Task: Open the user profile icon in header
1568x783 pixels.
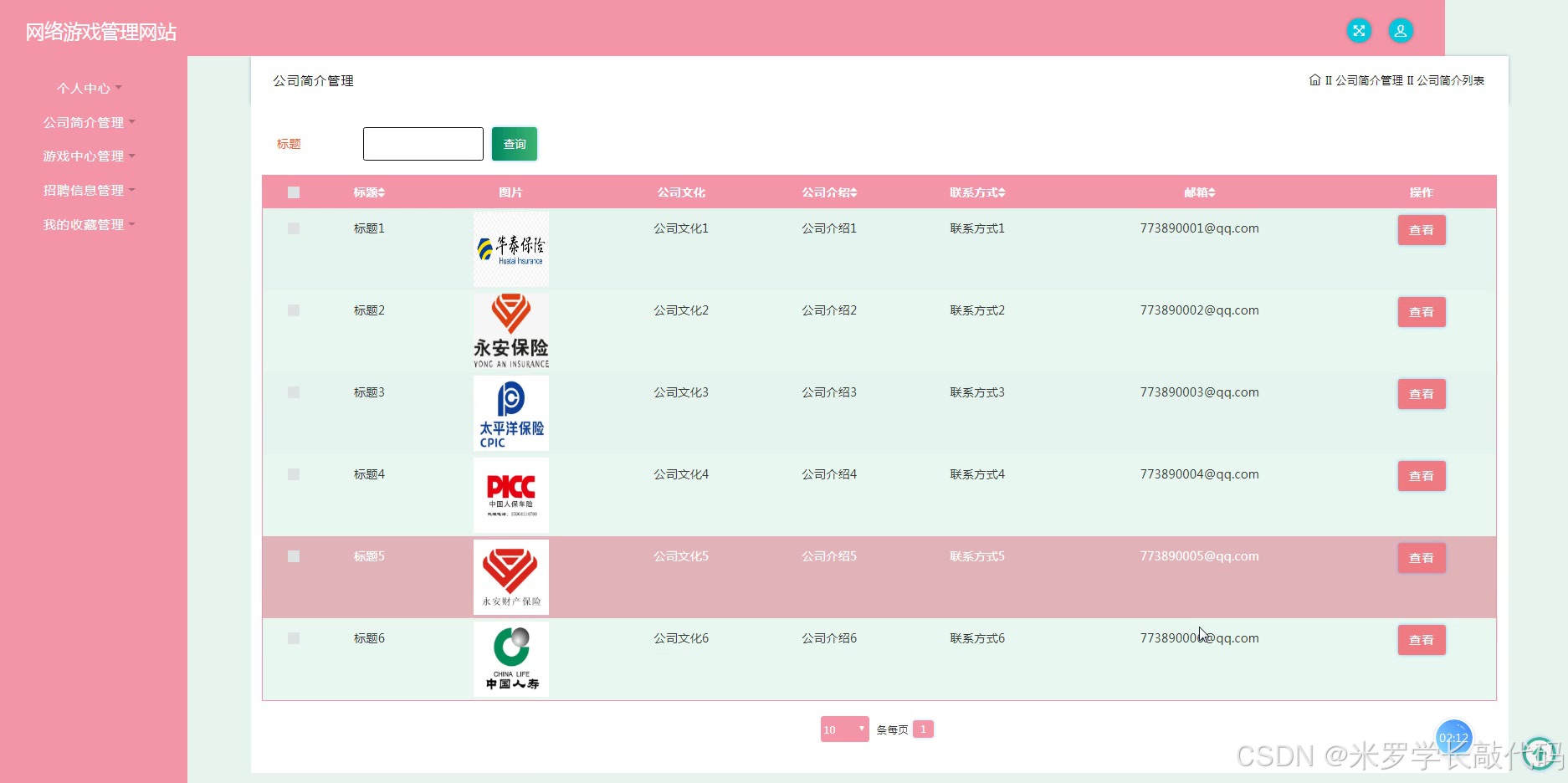Action: [1401, 31]
